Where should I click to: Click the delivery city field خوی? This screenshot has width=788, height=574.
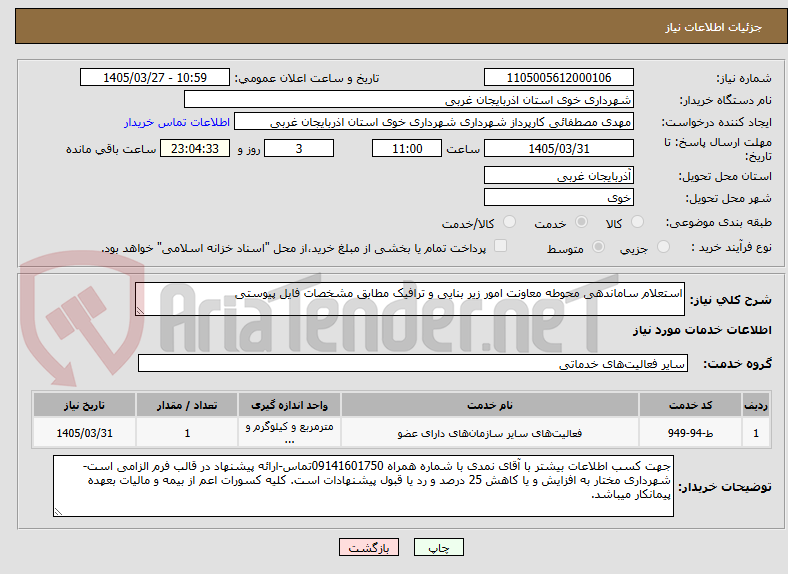coord(558,197)
